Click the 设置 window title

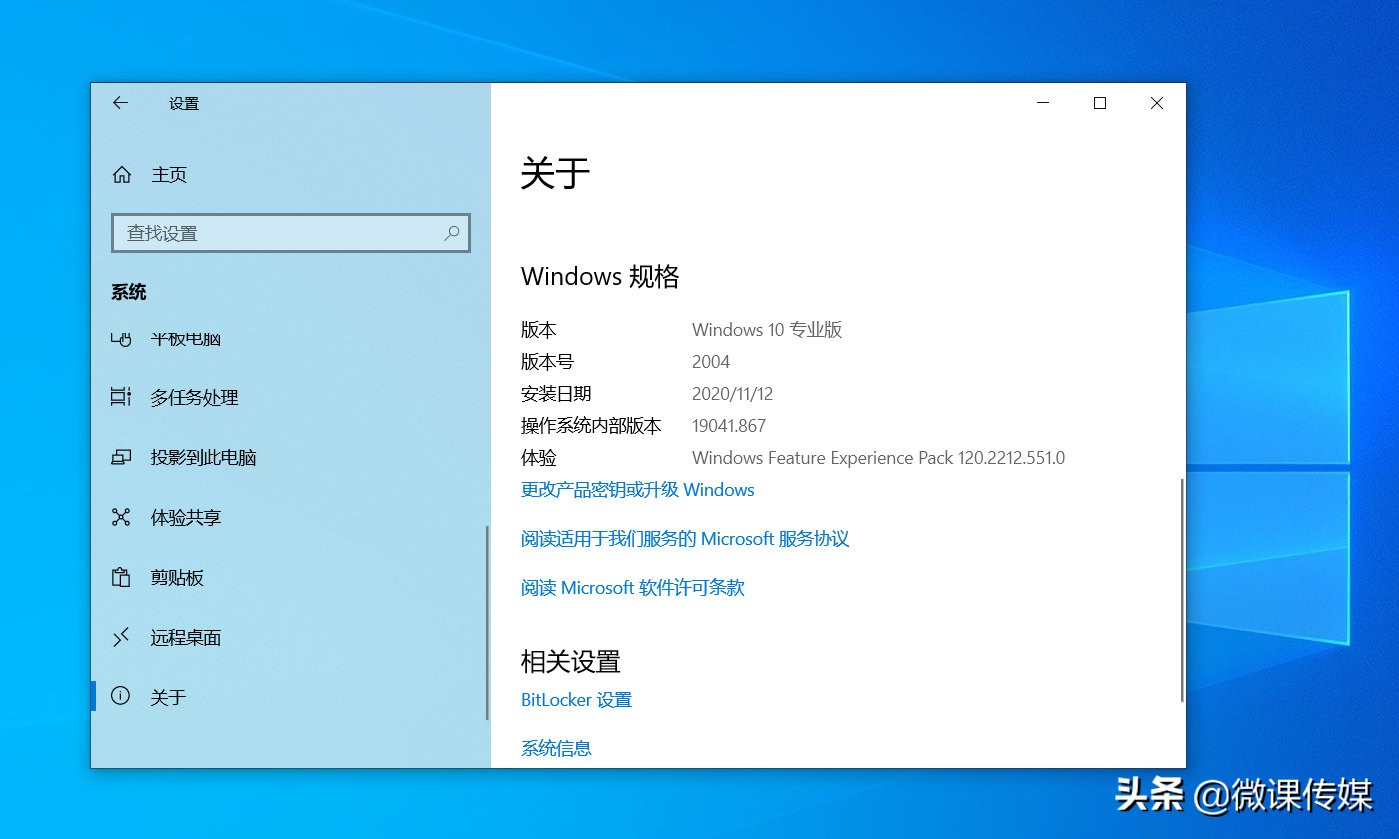click(x=184, y=104)
